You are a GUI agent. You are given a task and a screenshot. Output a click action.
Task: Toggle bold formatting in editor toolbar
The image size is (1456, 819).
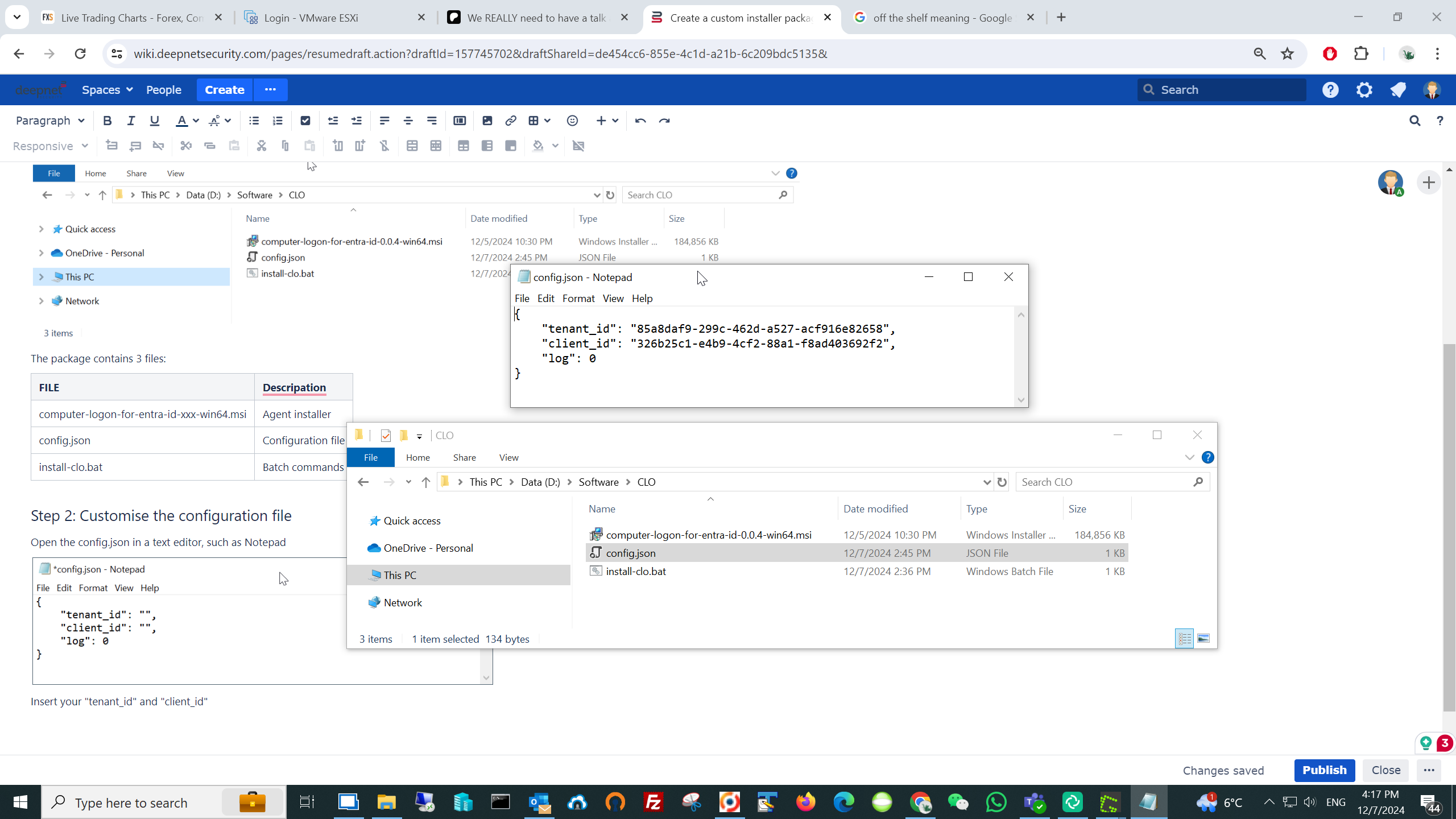(107, 121)
